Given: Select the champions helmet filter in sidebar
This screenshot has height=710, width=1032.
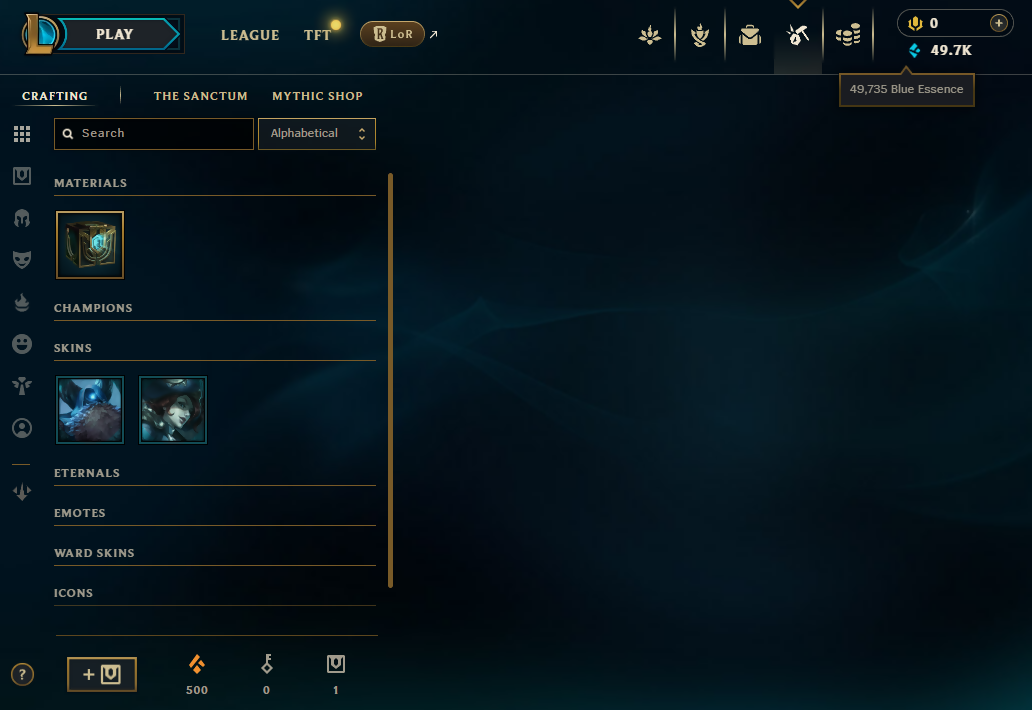Looking at the screenshot, I should click(x=22, y=218).
